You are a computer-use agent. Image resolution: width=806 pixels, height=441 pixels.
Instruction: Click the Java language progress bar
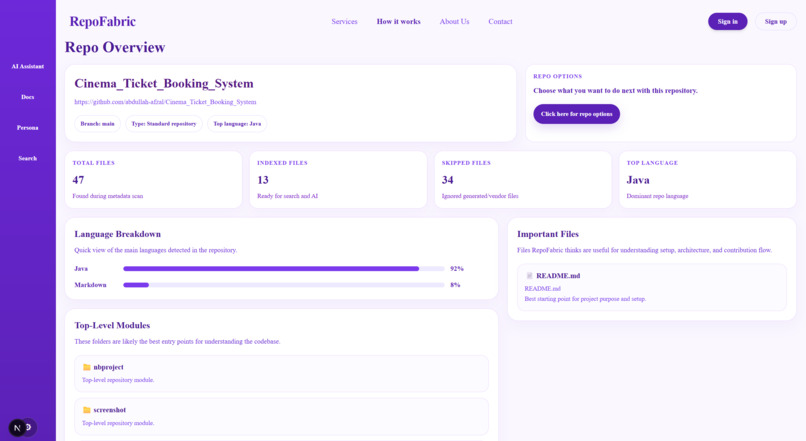284,269
